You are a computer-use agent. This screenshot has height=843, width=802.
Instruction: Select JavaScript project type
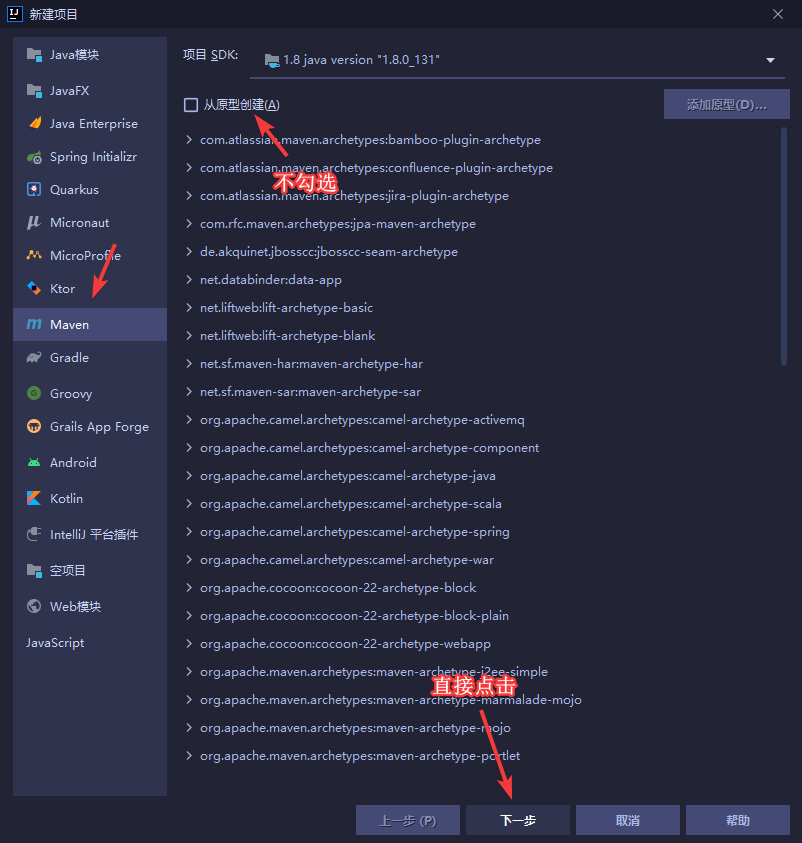pyautogui.click(x=90, y=642)
